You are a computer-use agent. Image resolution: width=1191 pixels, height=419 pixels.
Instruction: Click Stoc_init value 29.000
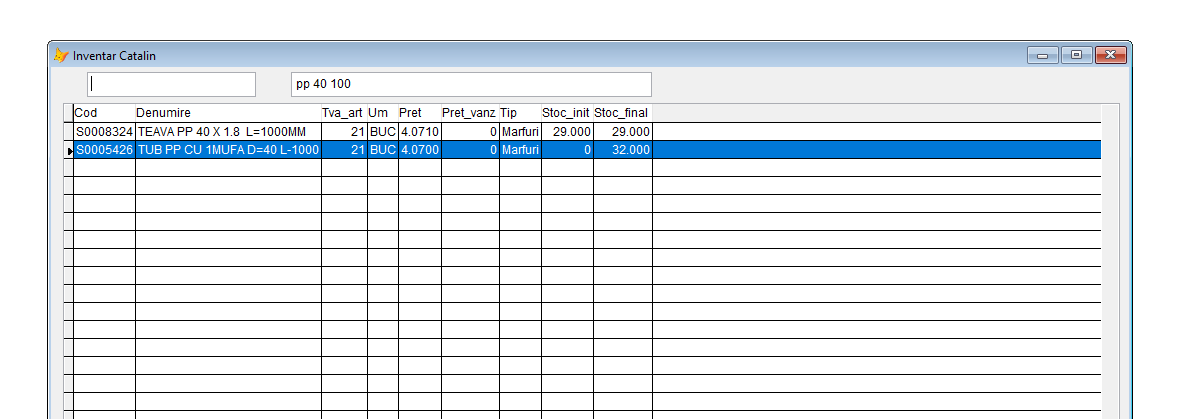(x=567, y=132)
